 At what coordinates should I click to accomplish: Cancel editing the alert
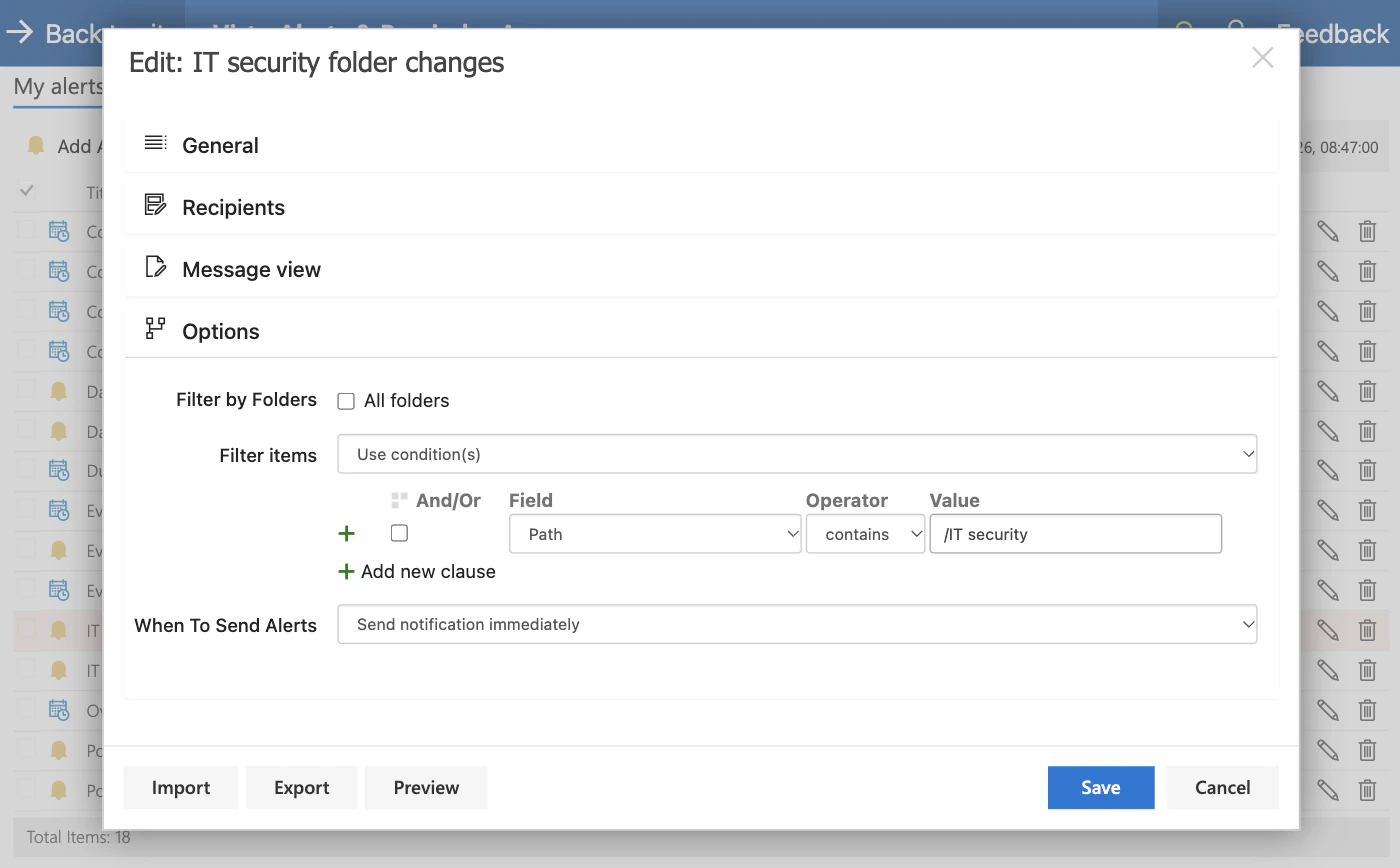coord(1223,788)
